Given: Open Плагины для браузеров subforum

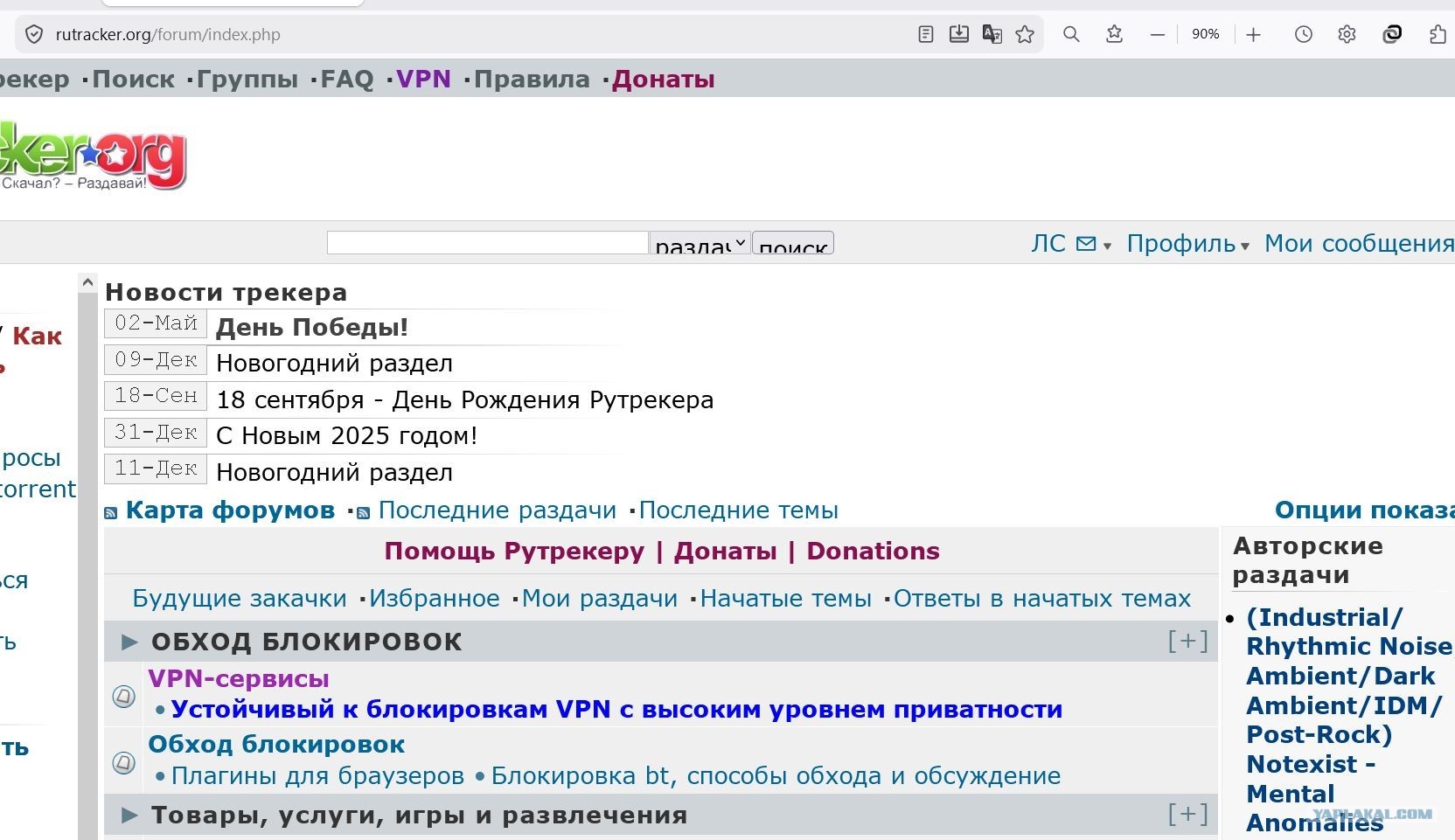Looking at the screenshot, I should 318,776.
